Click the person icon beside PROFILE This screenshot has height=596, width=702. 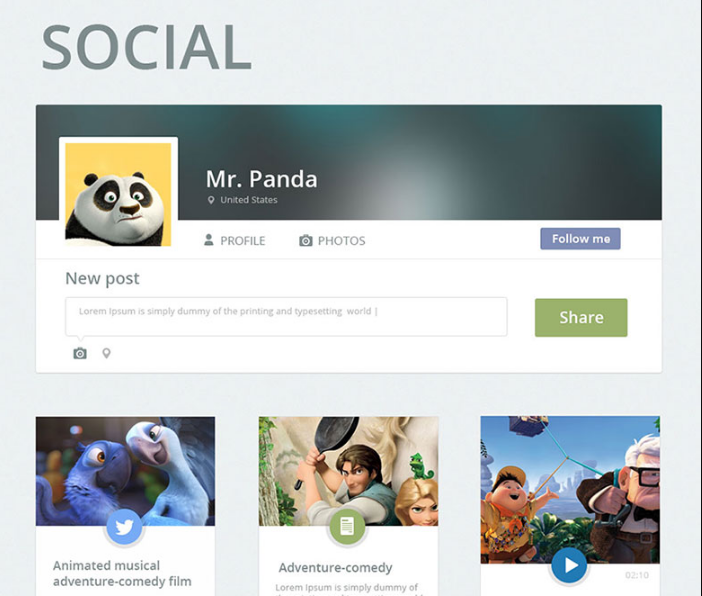coord(209,240)
